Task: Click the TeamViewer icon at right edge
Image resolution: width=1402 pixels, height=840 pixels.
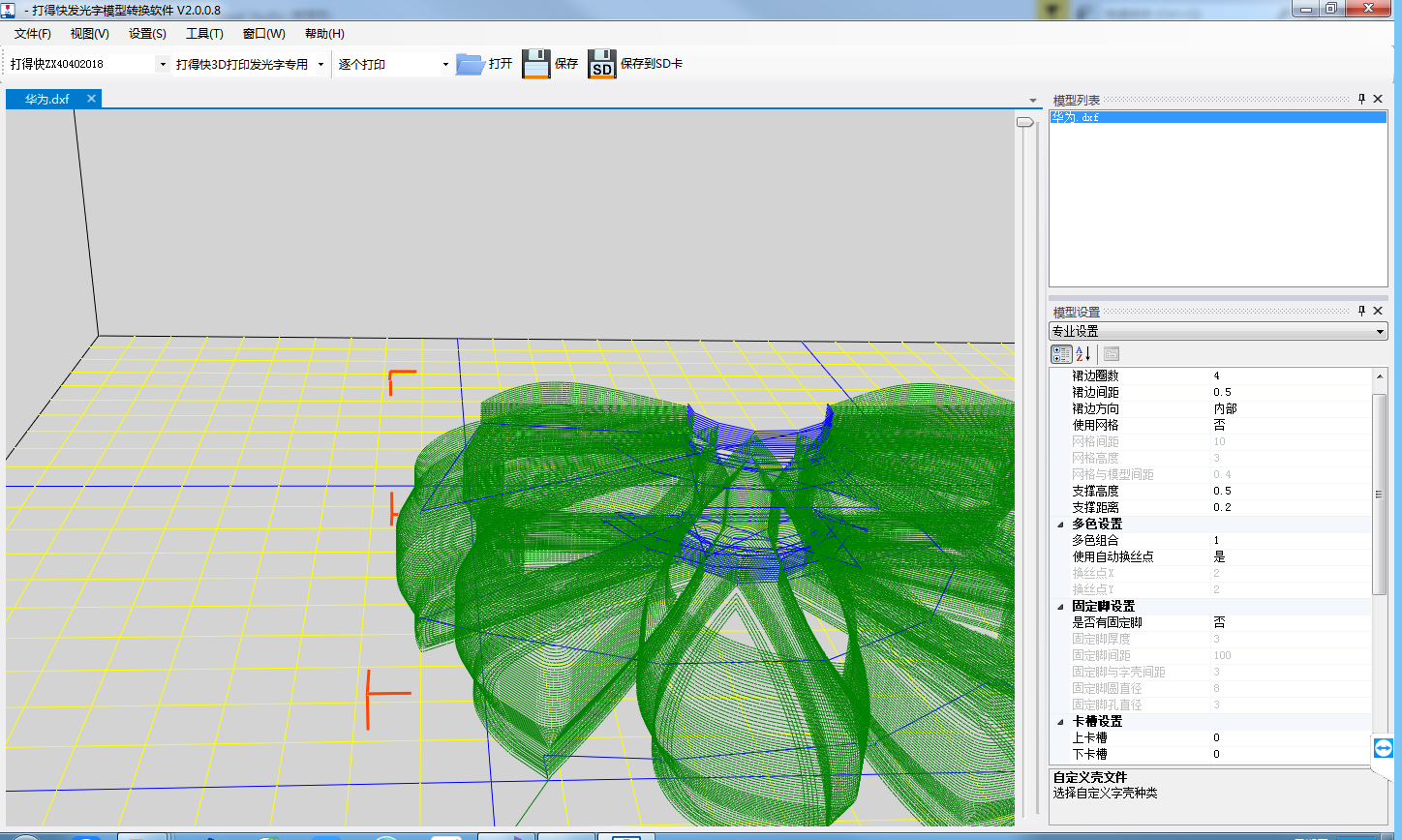Action: [1382, 748]
